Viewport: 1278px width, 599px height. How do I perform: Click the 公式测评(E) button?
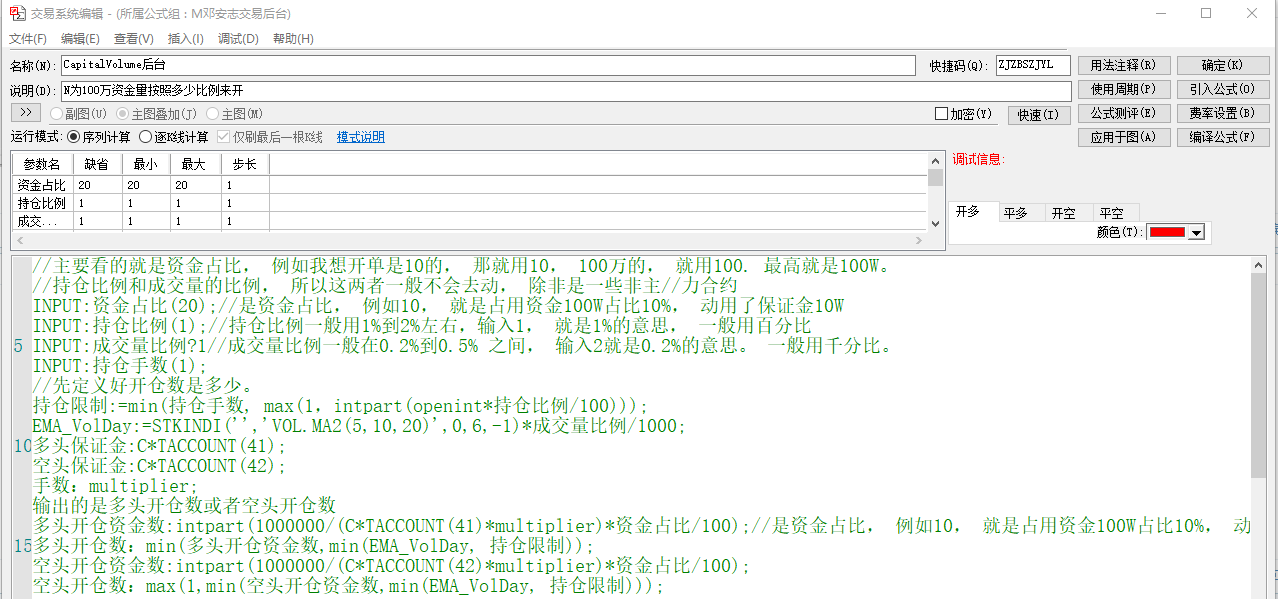1124,113
